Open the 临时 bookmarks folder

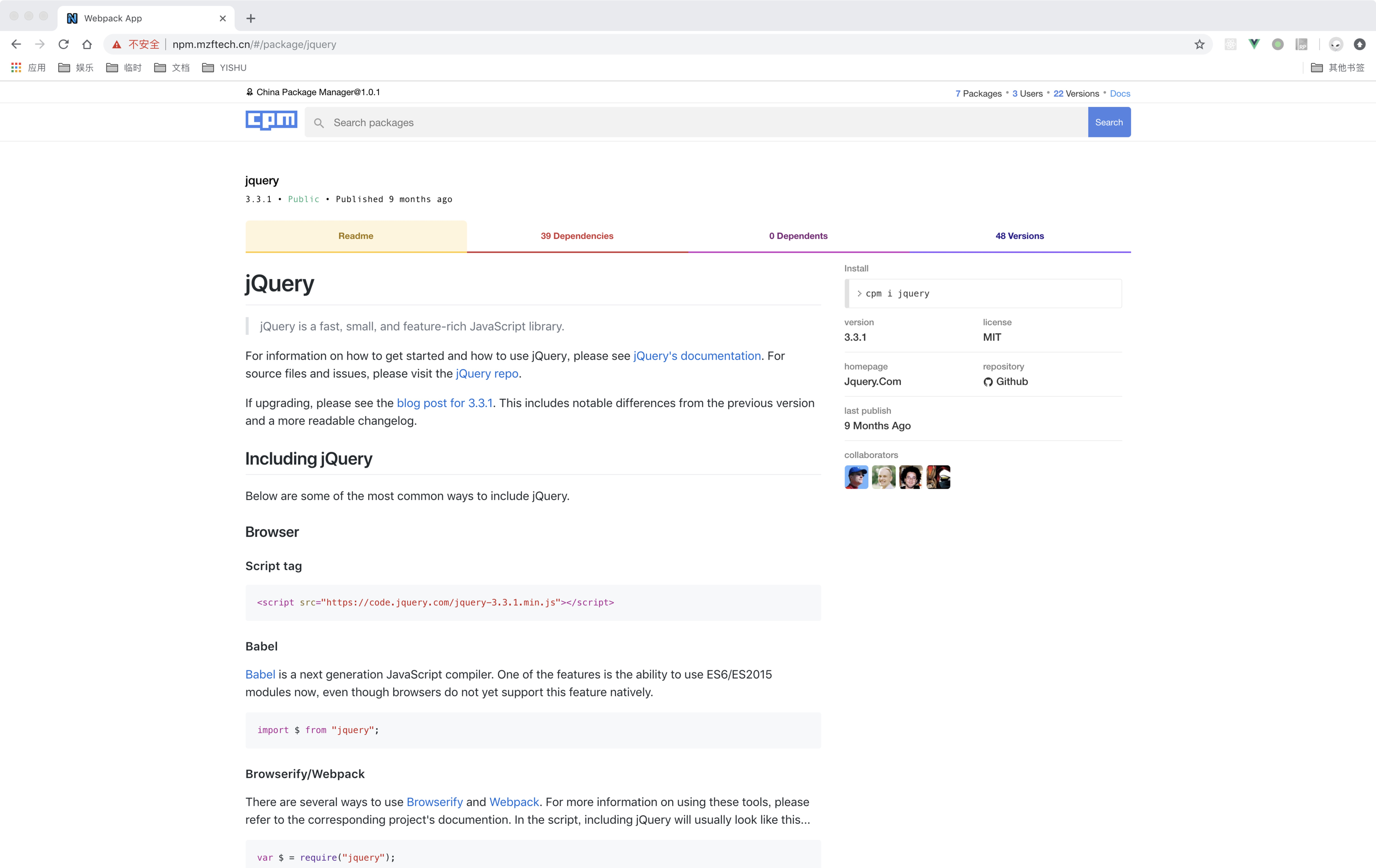pos(124,67)
